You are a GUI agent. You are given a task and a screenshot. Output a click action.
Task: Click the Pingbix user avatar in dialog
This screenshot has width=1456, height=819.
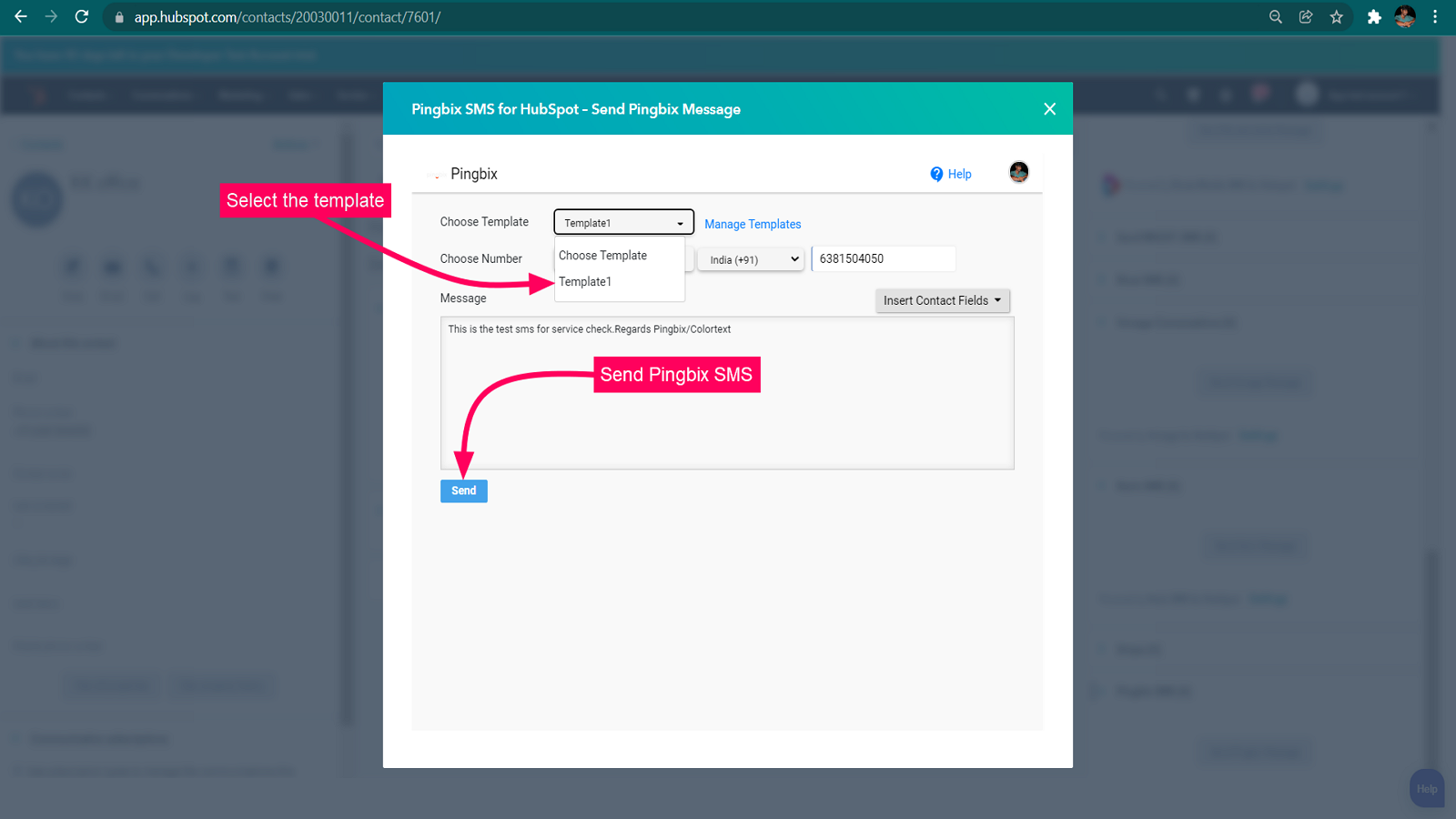click(1018, 172)
